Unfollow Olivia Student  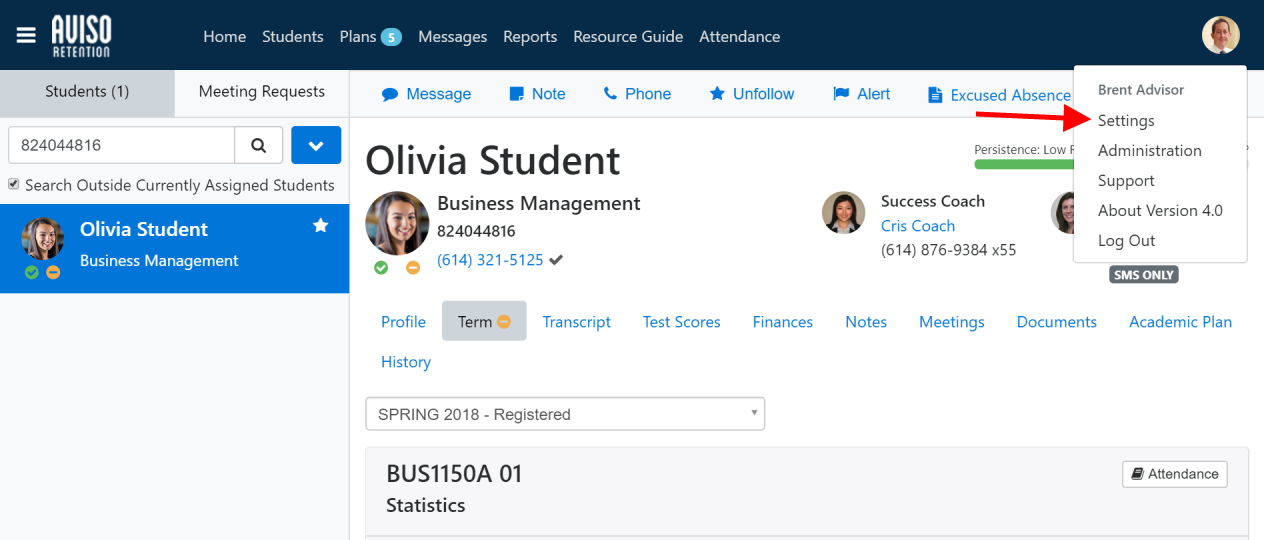click(x=752, y=94)
